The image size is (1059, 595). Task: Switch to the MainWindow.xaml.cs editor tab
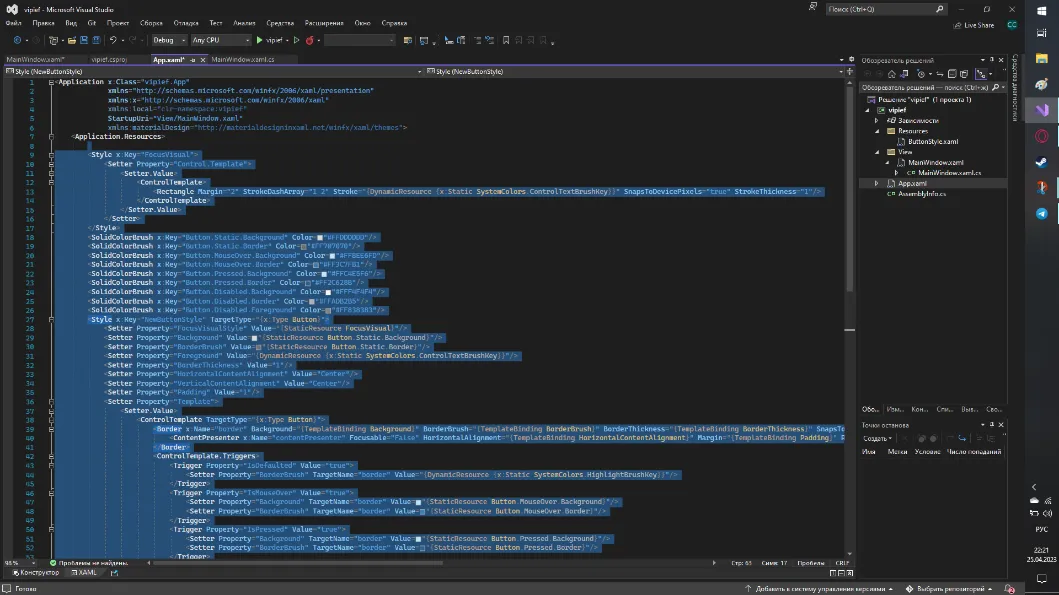[242, 59]
